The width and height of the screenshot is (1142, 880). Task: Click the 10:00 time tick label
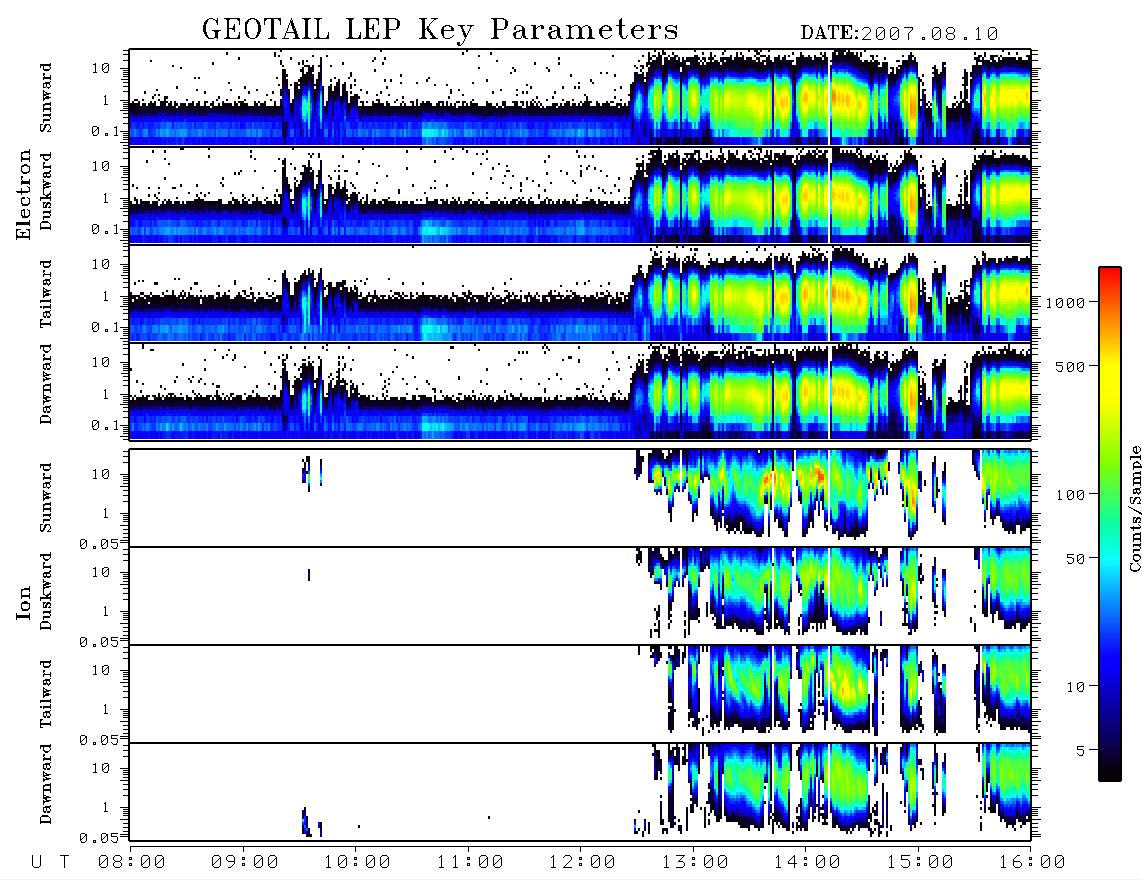click(x=357, y=863)
